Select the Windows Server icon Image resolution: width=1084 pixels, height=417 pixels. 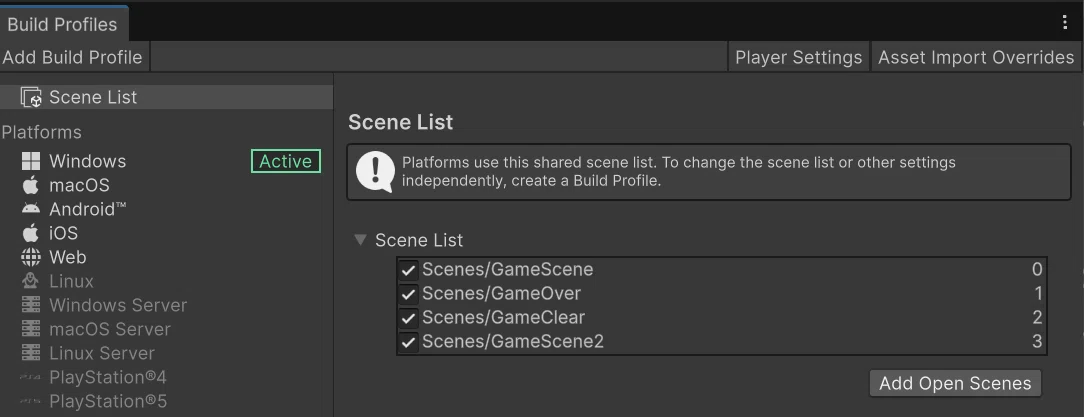(x=31, y=305)
